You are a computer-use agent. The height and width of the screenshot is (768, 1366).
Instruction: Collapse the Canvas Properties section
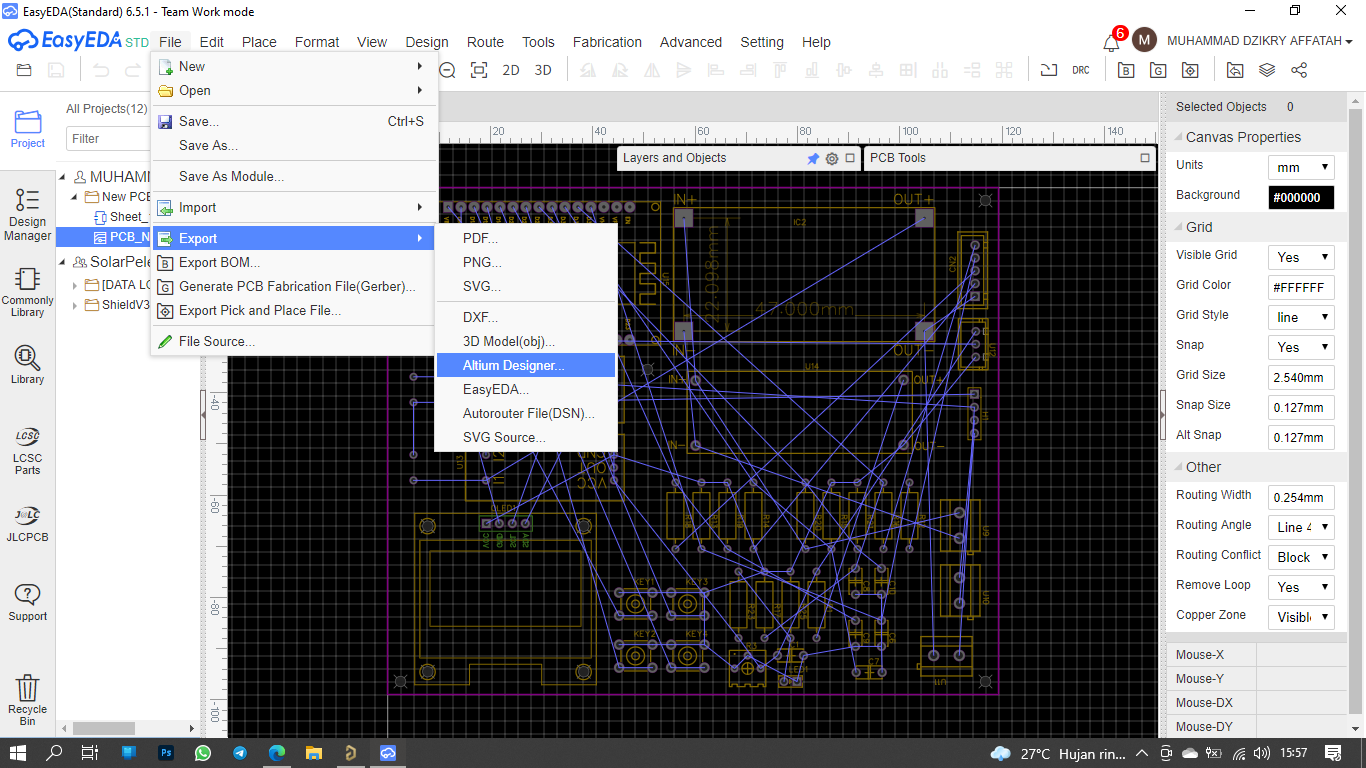(1176, 137)
